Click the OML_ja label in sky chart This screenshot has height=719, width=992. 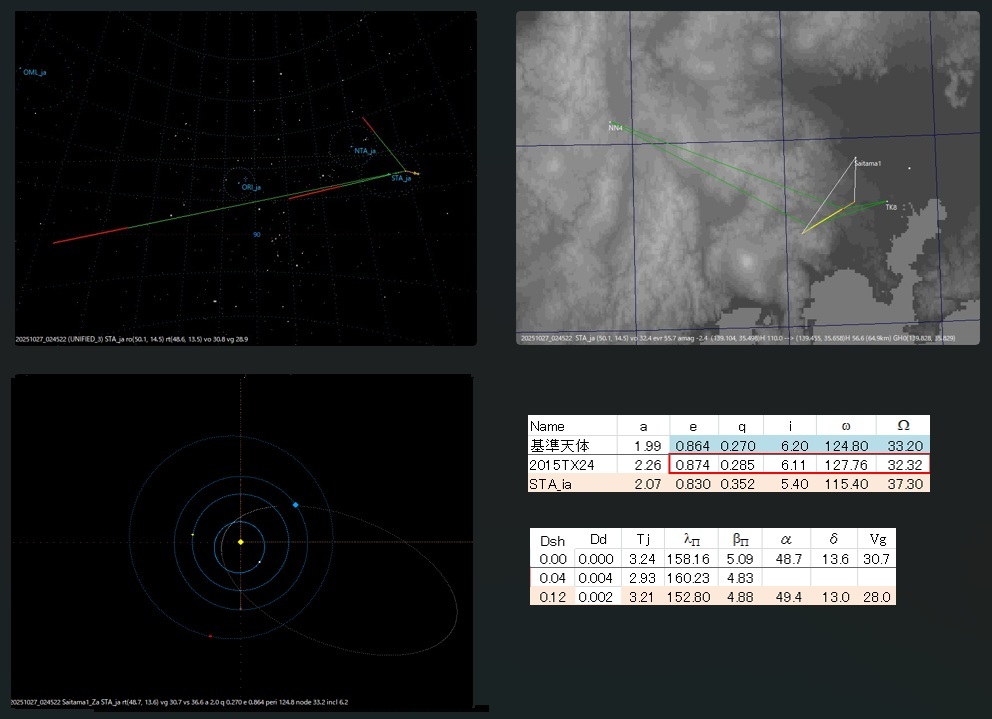click(35, 72)
